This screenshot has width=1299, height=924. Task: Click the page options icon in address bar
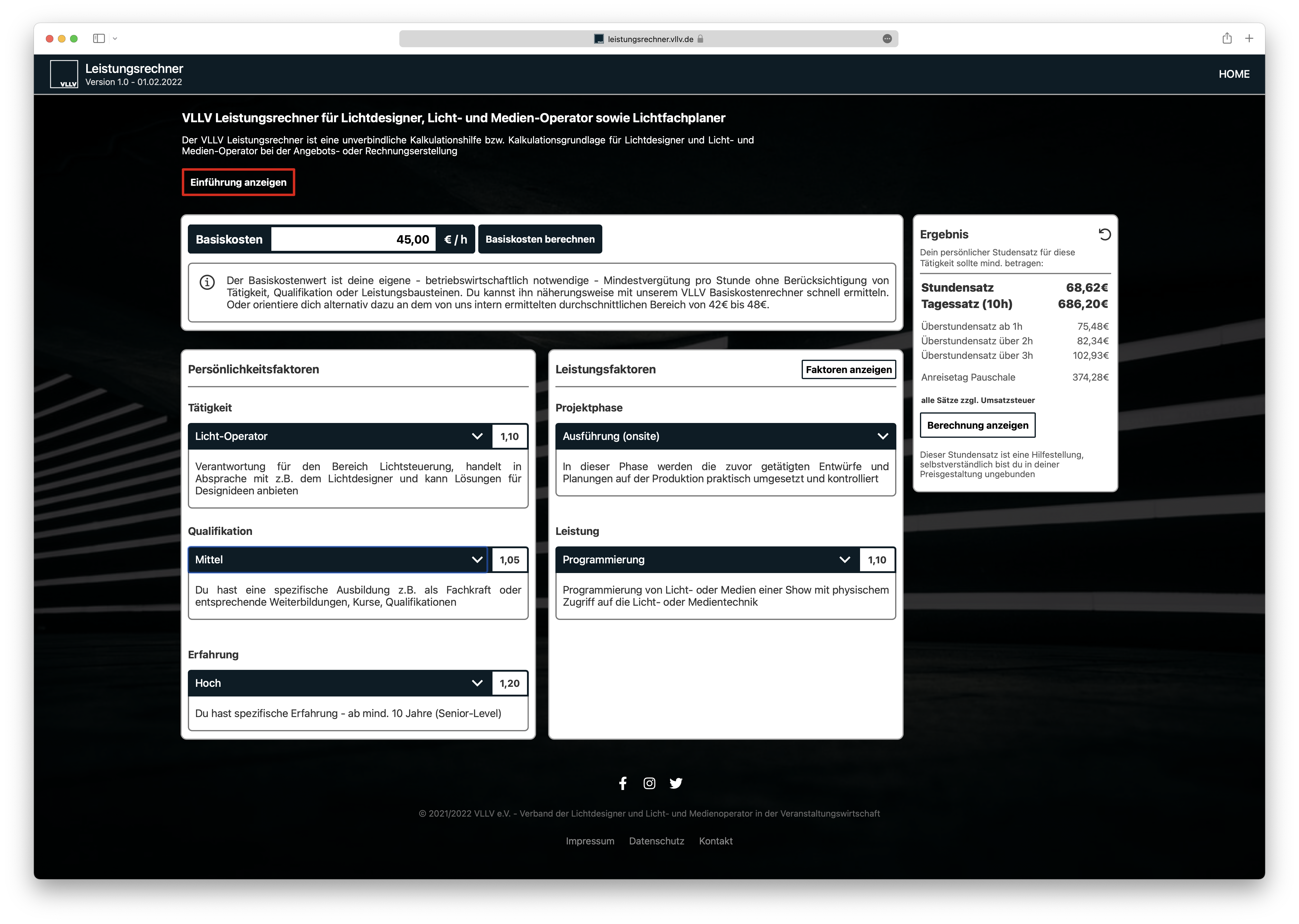point(887,39)
